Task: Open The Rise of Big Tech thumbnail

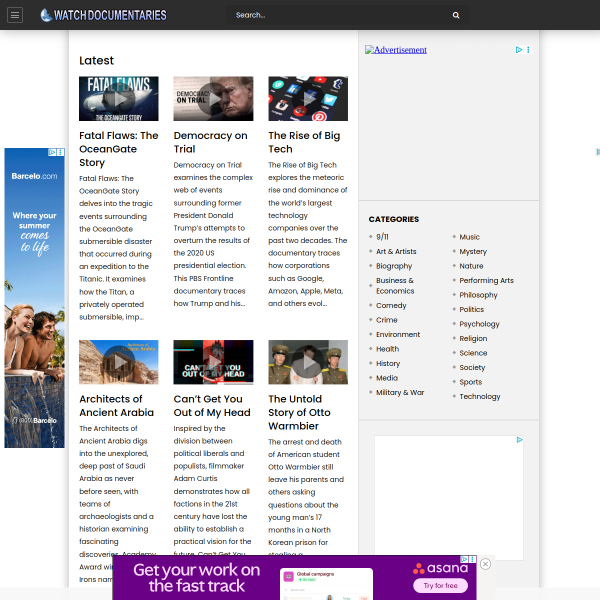Action: pyautogui.click(x=308, y=98)
